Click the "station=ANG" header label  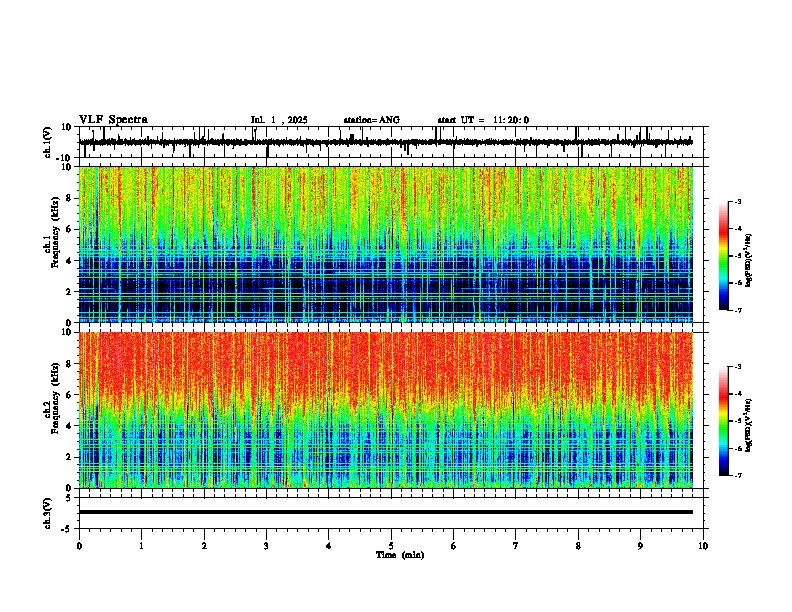[x=372, y=120]
